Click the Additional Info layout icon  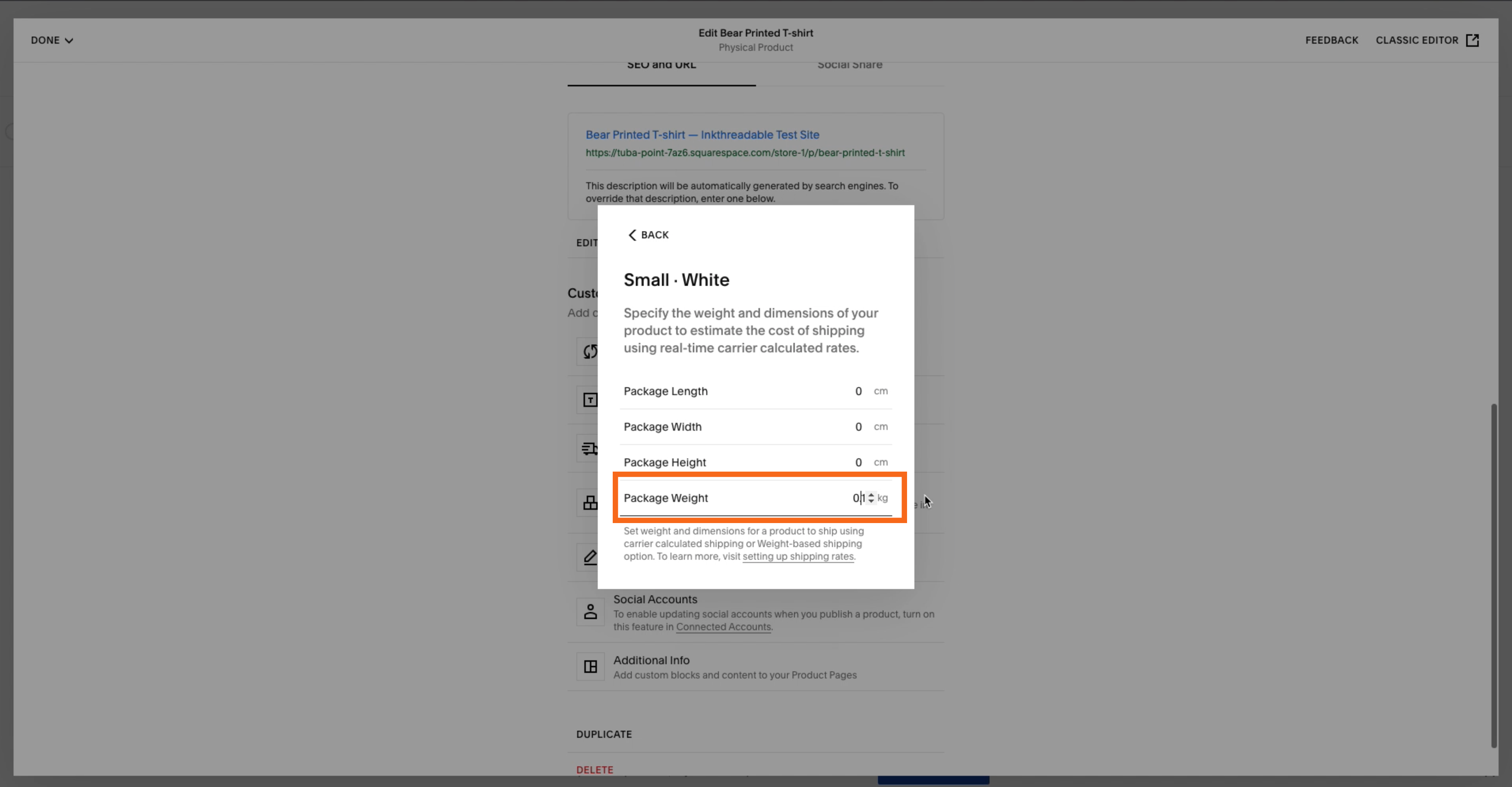pyautogui.click(x=590, y=667)
